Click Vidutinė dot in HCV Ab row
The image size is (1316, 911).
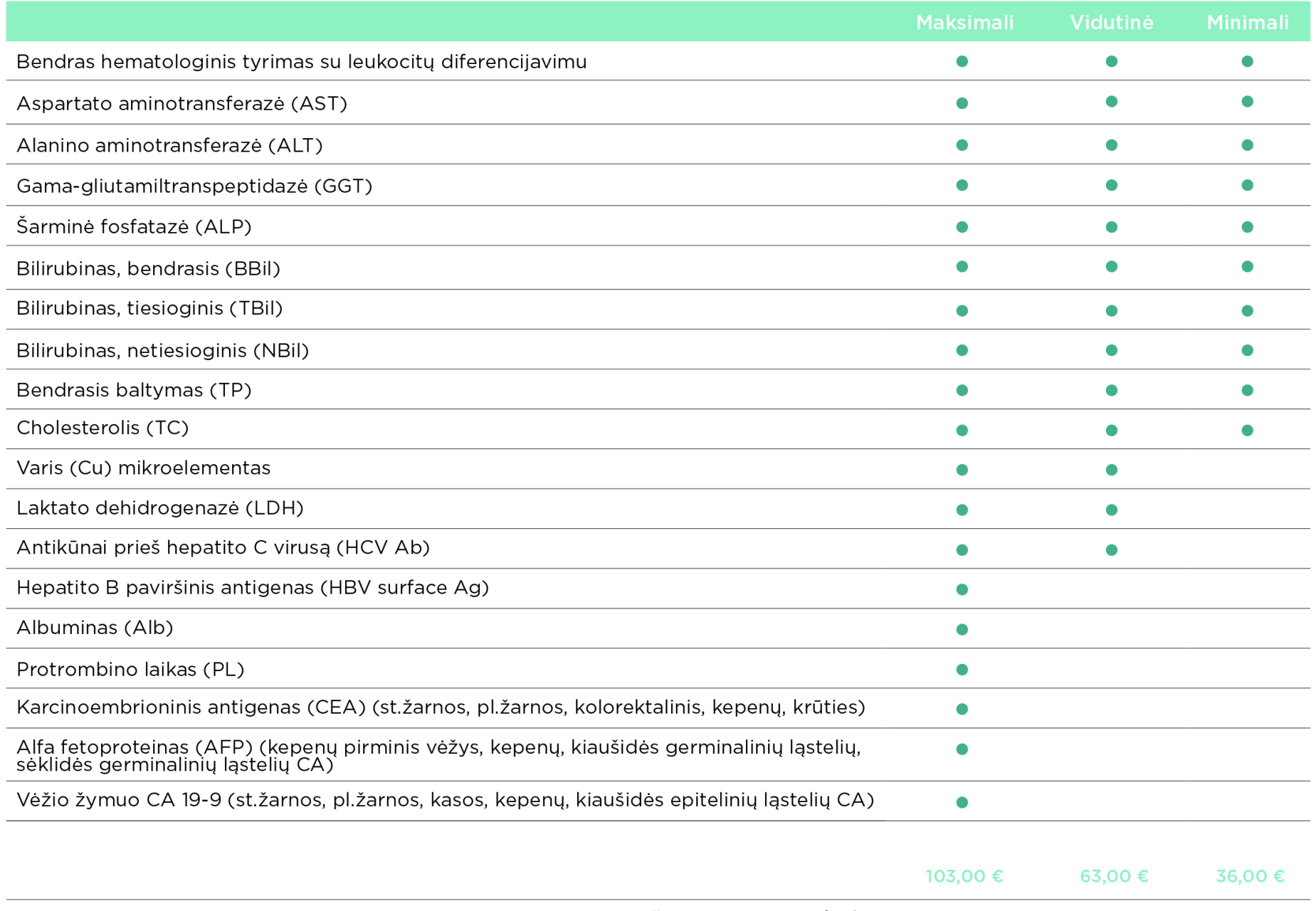pos(1112,550)
